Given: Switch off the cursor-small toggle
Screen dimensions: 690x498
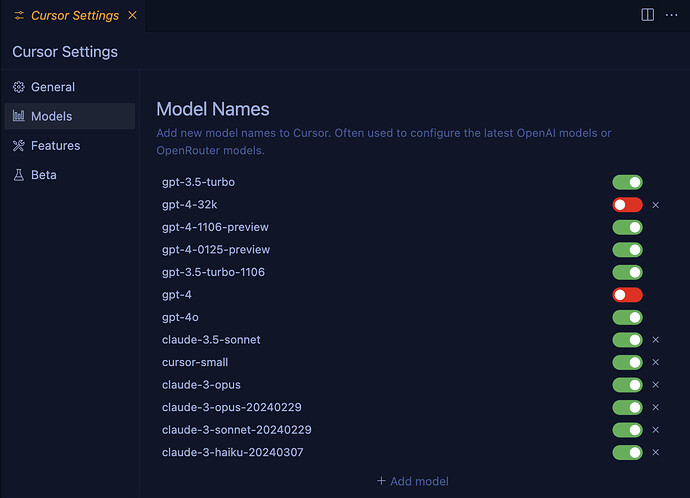Looking at the screenshot, I should coord(628,362).
